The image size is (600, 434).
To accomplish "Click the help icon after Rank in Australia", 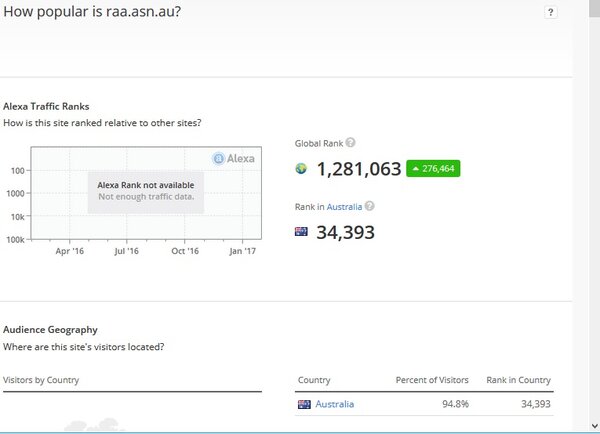I will [370, 206].
